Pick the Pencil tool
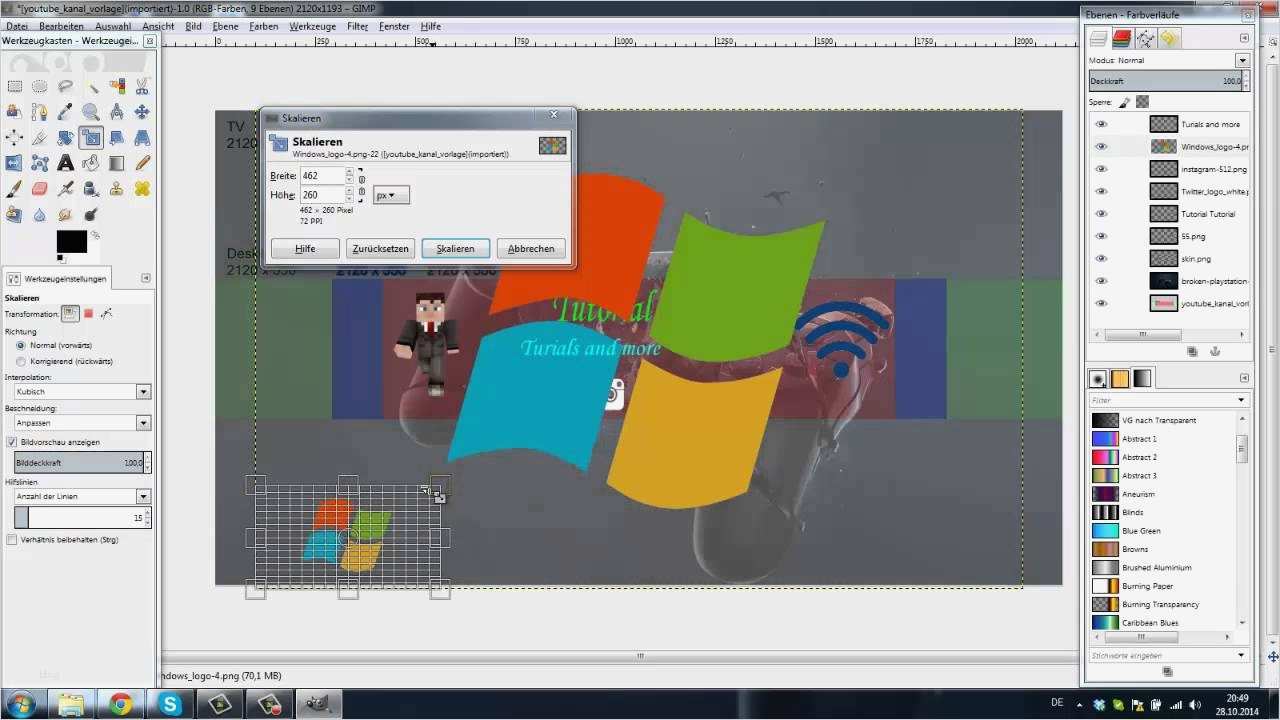This screenshot has height=720, width=1280. coord(142,163)
